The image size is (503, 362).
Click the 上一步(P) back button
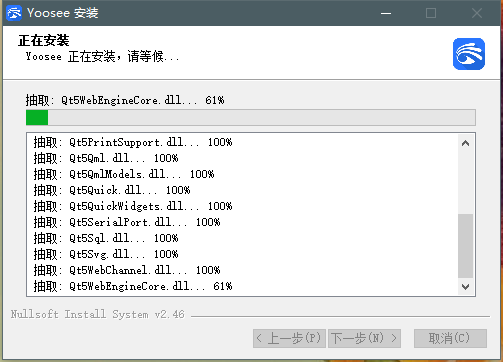(x=289, y=338)
